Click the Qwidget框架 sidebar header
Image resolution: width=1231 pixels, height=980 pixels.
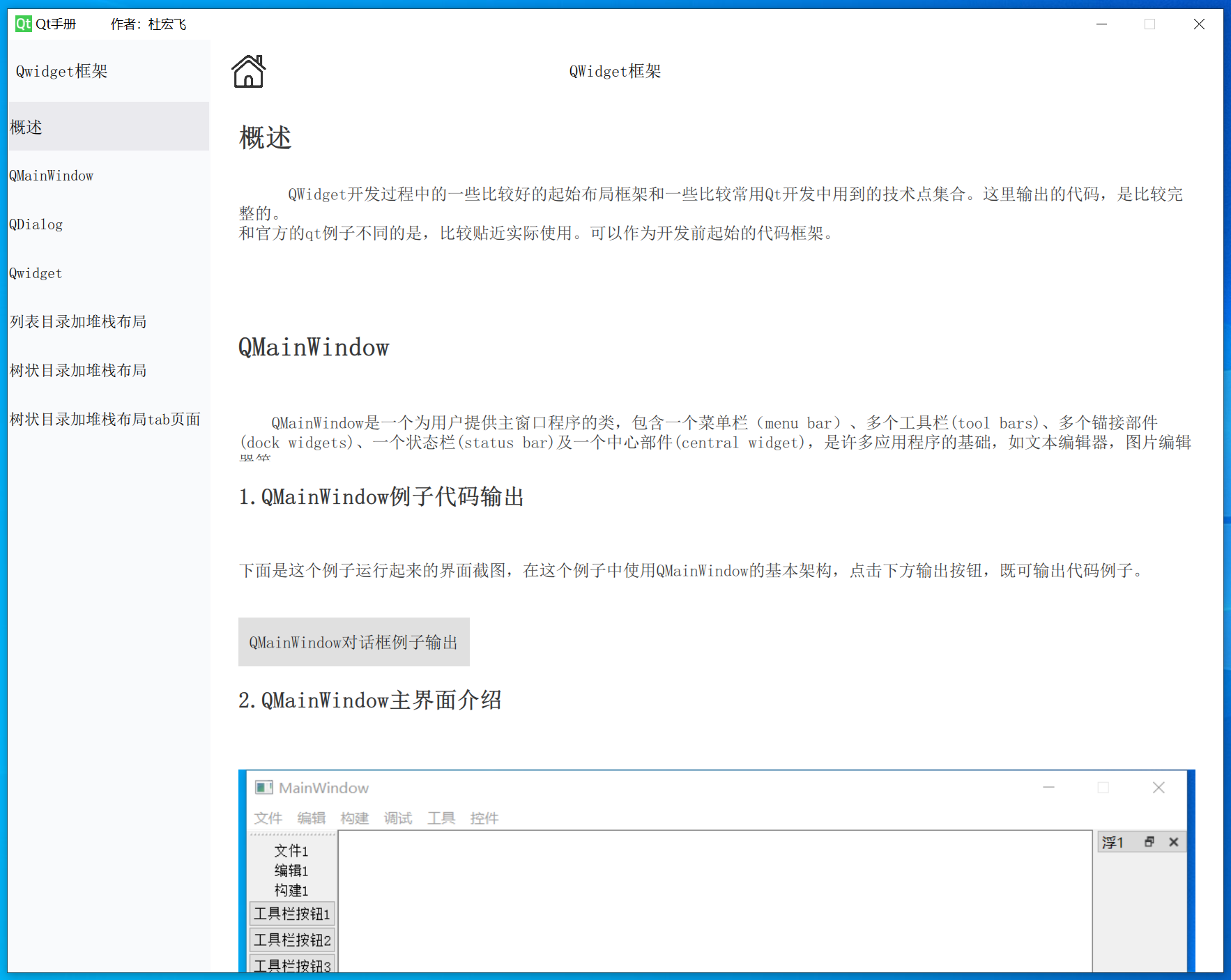click(x=62, y=71)
